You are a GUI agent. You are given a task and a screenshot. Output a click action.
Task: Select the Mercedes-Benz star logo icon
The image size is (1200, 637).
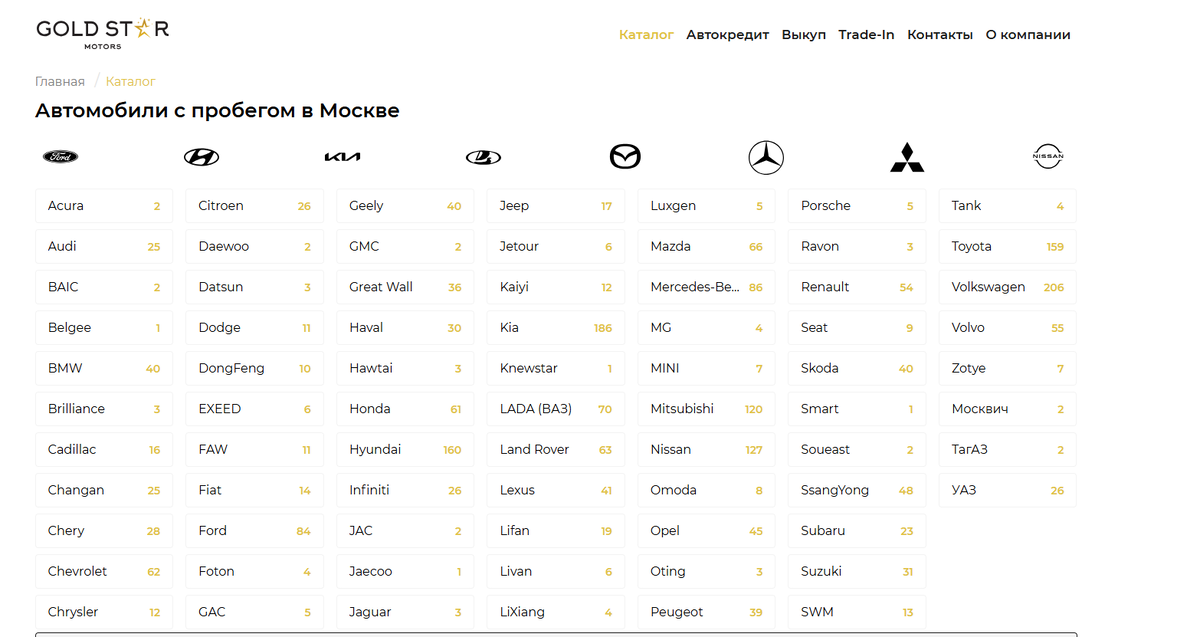(x=766, y=157)
